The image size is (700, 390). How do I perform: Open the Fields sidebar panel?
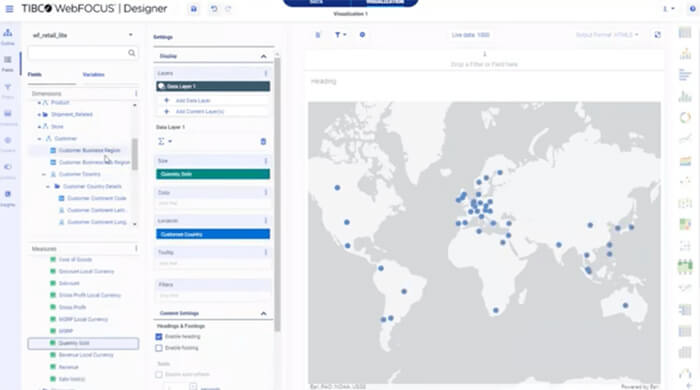pyautogui.click(x=8, y=63)
